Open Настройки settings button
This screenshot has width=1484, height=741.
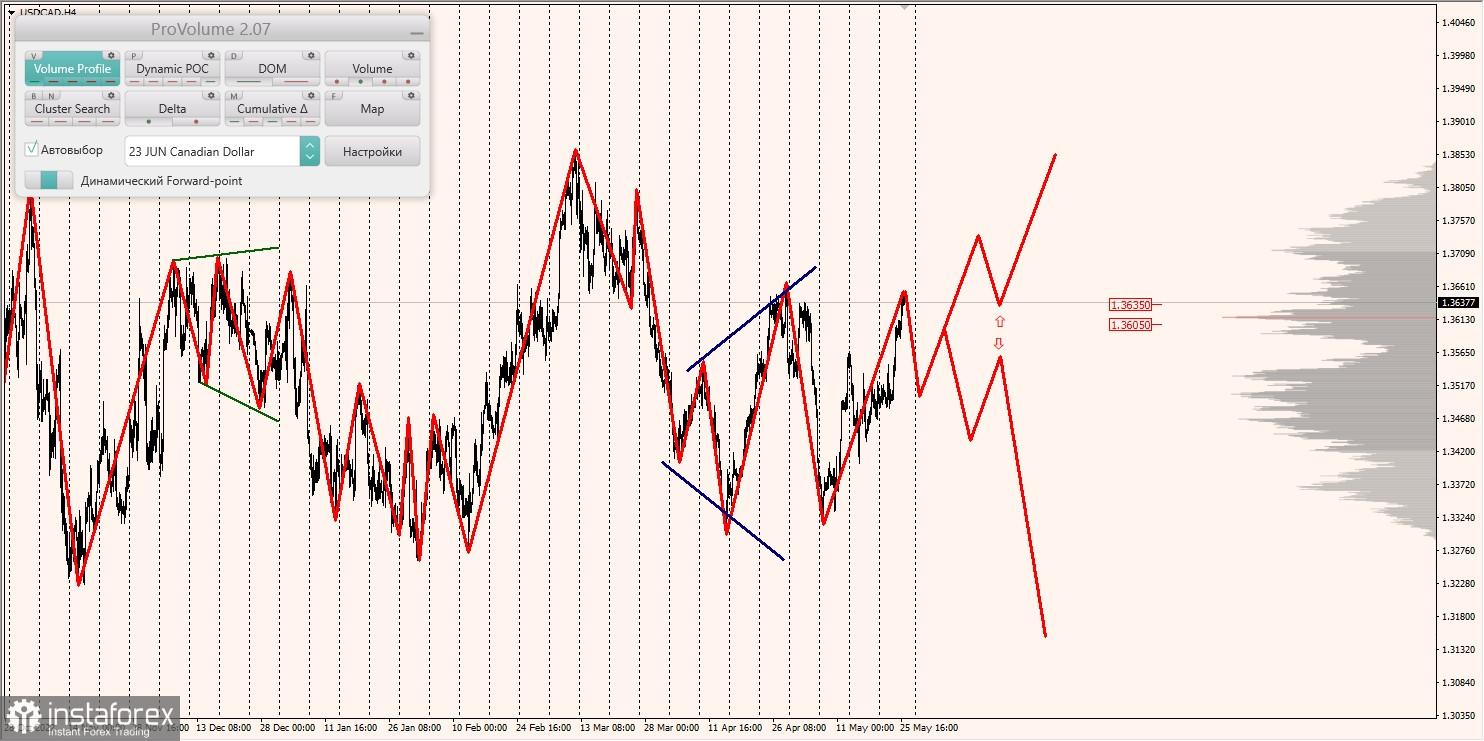pyautogui.click(x=372, y=151)
